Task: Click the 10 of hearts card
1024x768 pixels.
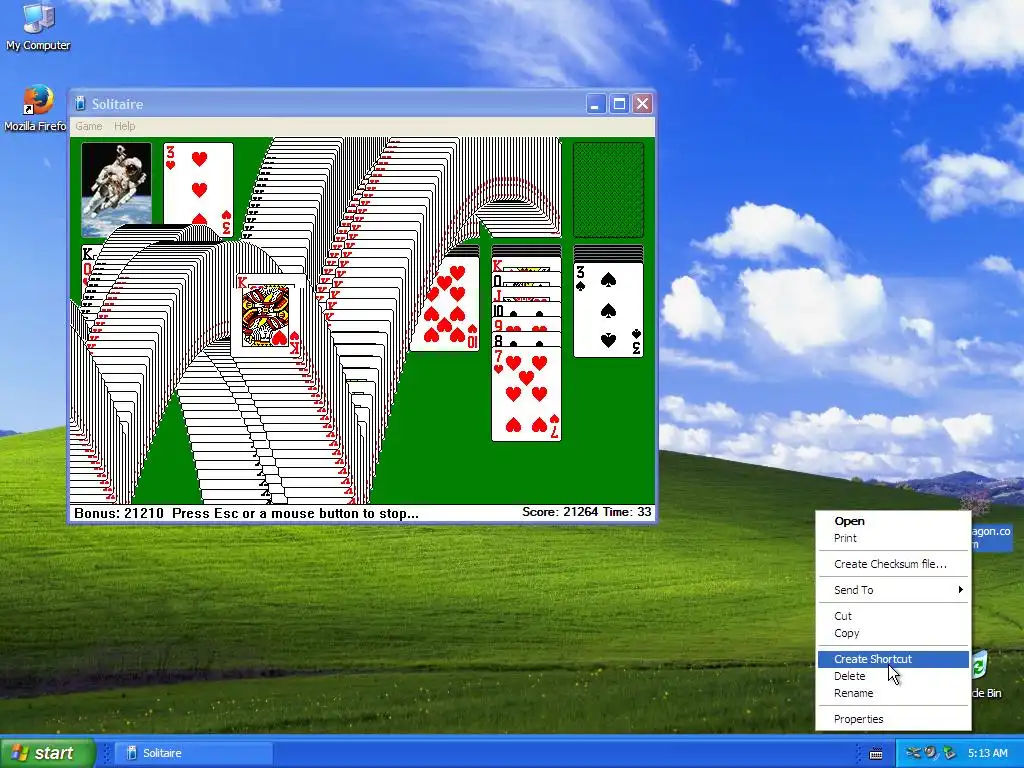Action: click(447, 304)
